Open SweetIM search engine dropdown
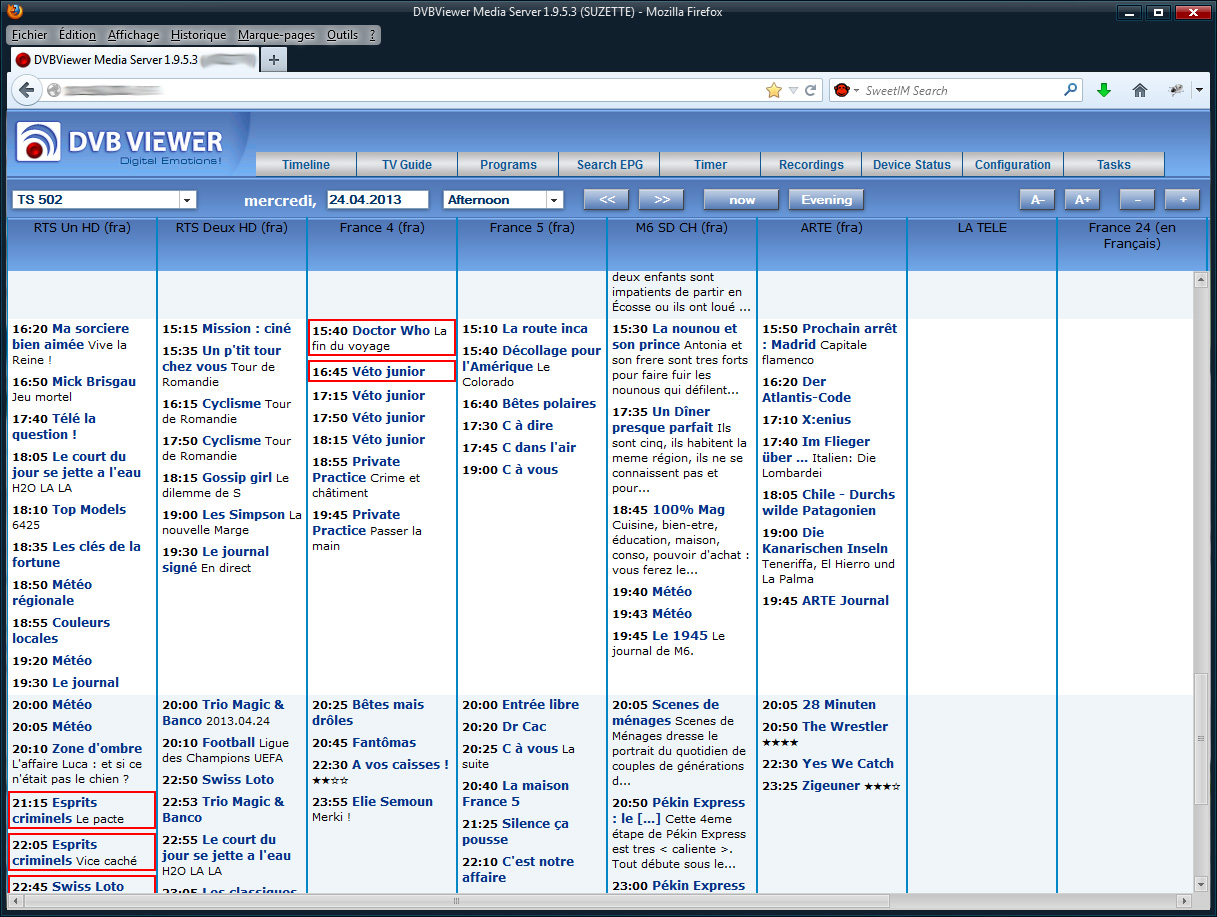 (x=847, y=90)
